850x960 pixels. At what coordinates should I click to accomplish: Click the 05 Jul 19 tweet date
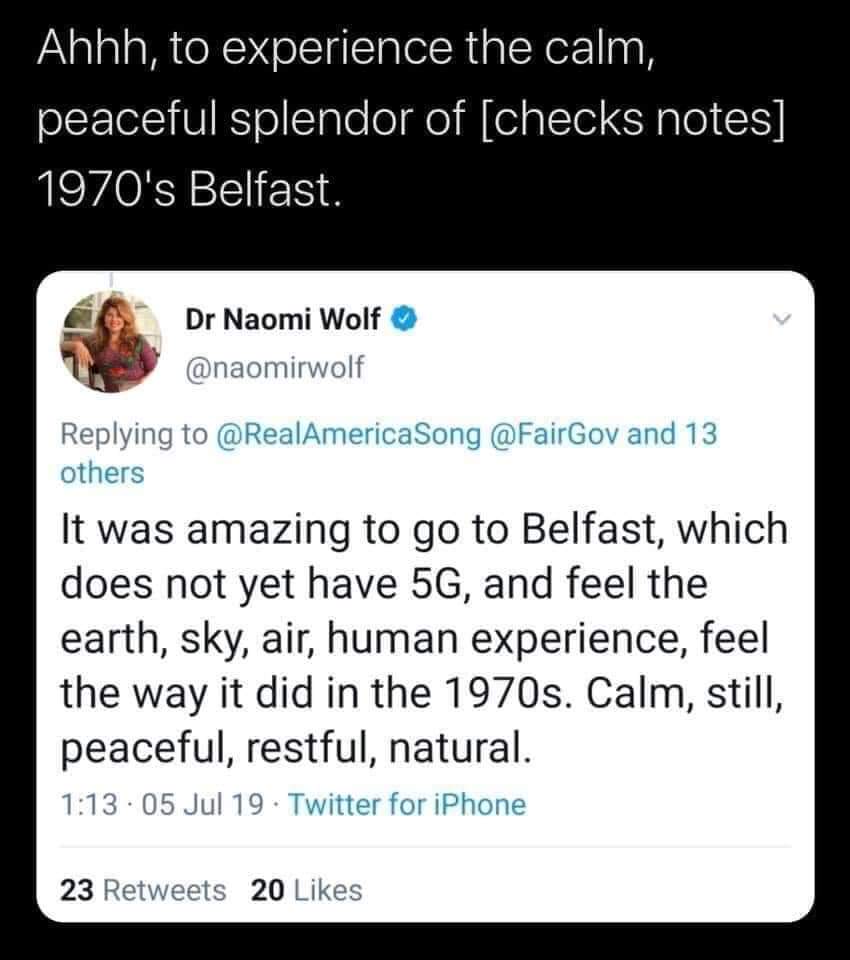[x=203, y=804]
